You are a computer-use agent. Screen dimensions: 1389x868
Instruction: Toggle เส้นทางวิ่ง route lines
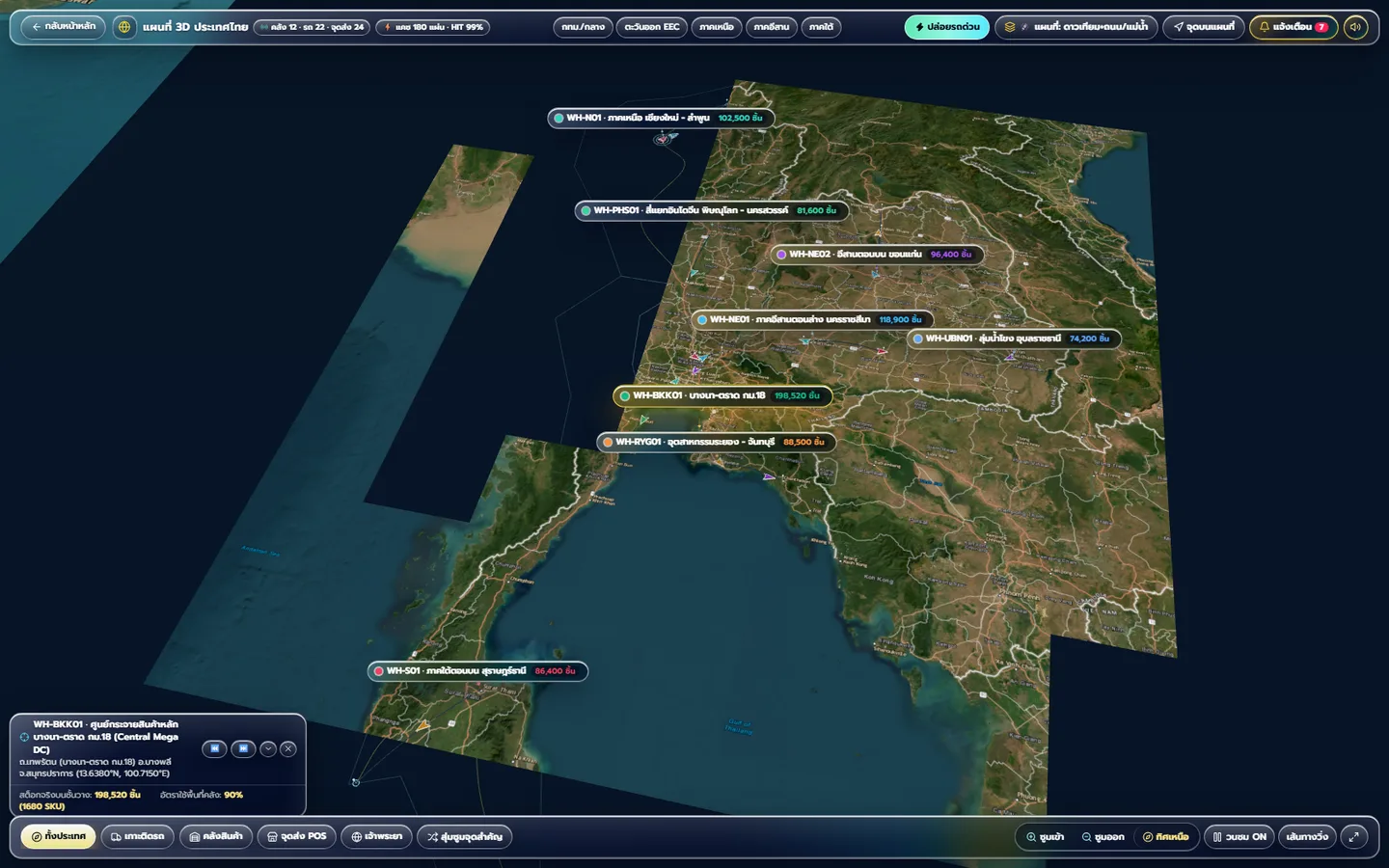(x=1308, y=837)
